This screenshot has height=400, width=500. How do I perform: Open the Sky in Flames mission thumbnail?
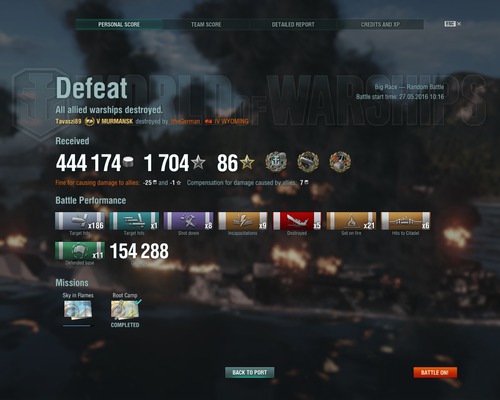[x=78, y=310]
